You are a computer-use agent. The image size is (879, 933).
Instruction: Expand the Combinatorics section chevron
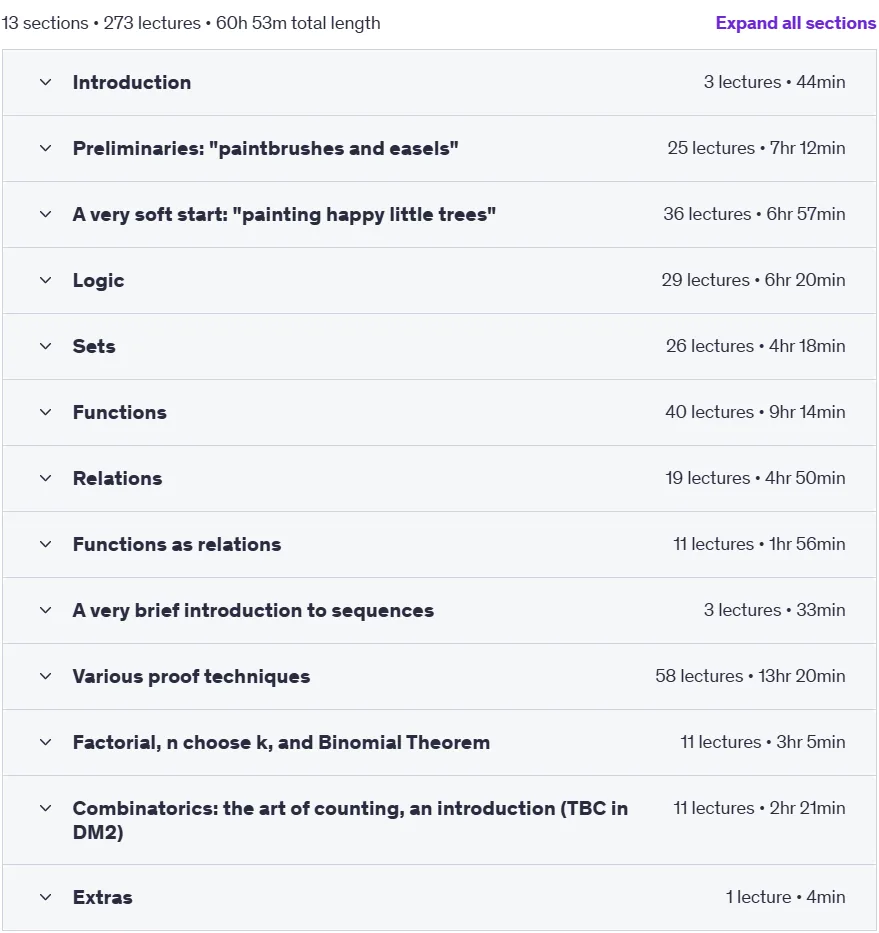pos(46,809)
